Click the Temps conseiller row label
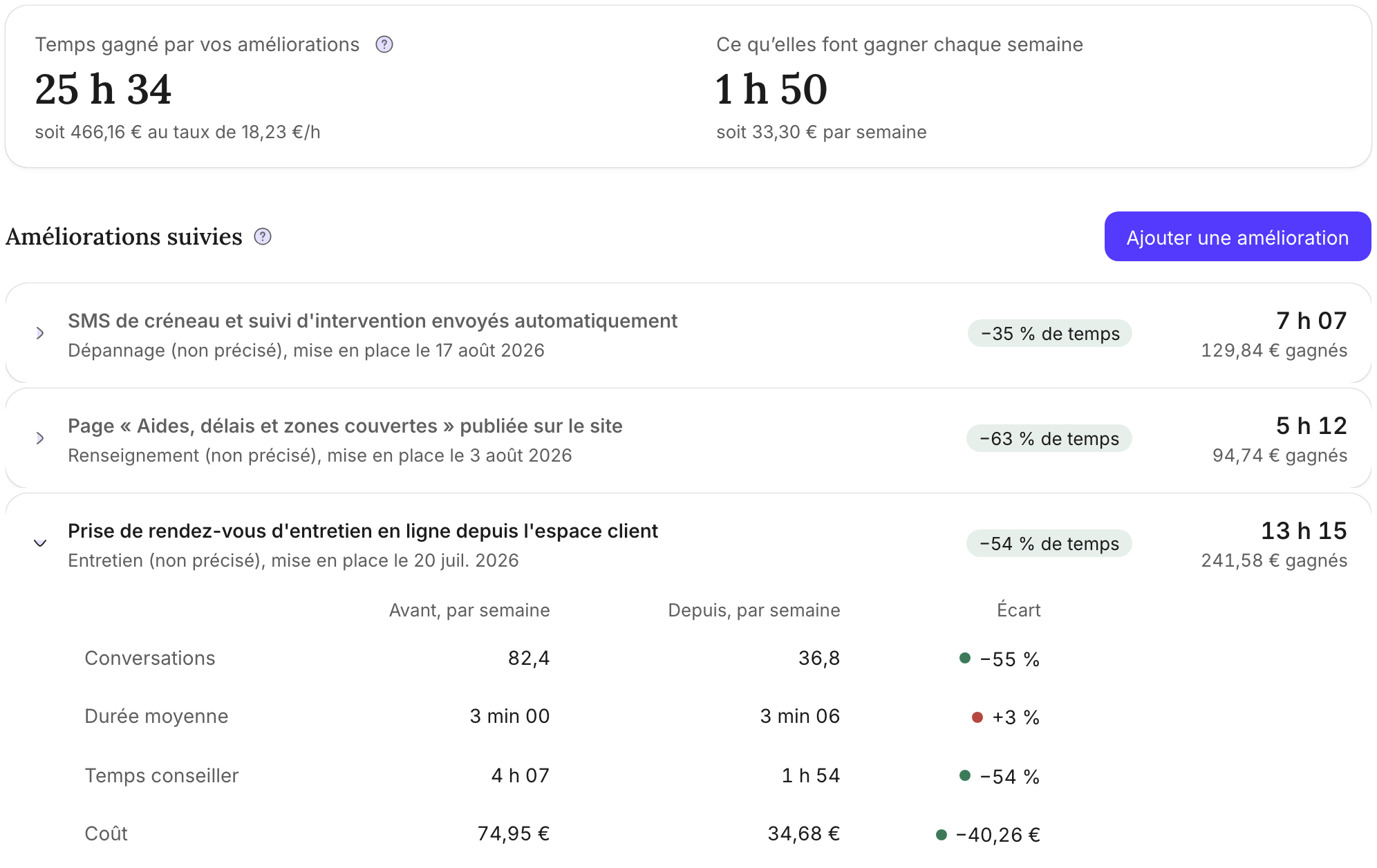1377x868 pixels. pos(162,775)
